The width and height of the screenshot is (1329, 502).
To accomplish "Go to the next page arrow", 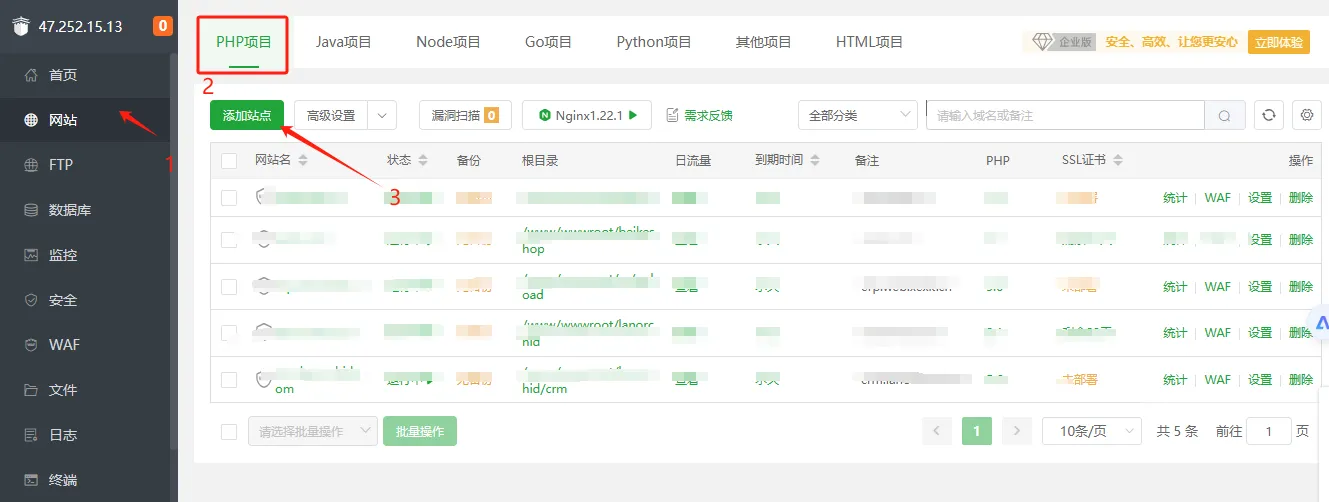I will tap(1016, 431).
